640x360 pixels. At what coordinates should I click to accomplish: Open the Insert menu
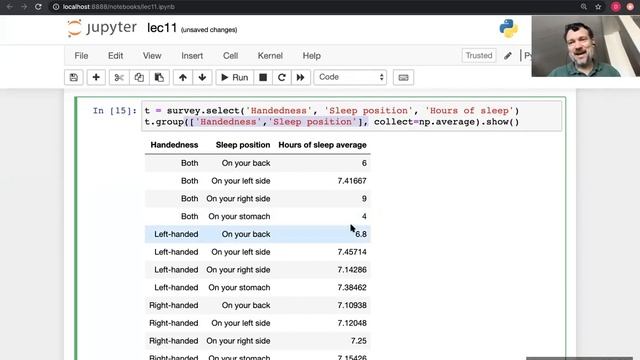point(192,56)
